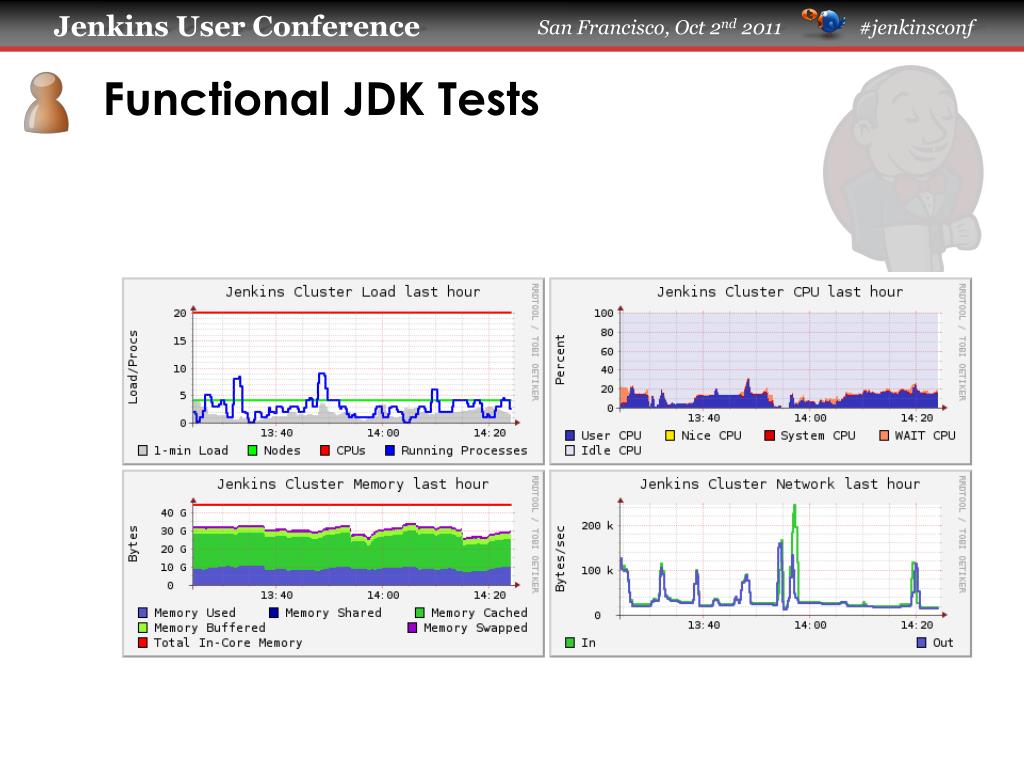The height and width of the screenshot is (768, 1024).
Task: Click the blue Out legend swatch
Action: (x=921, y=643)
